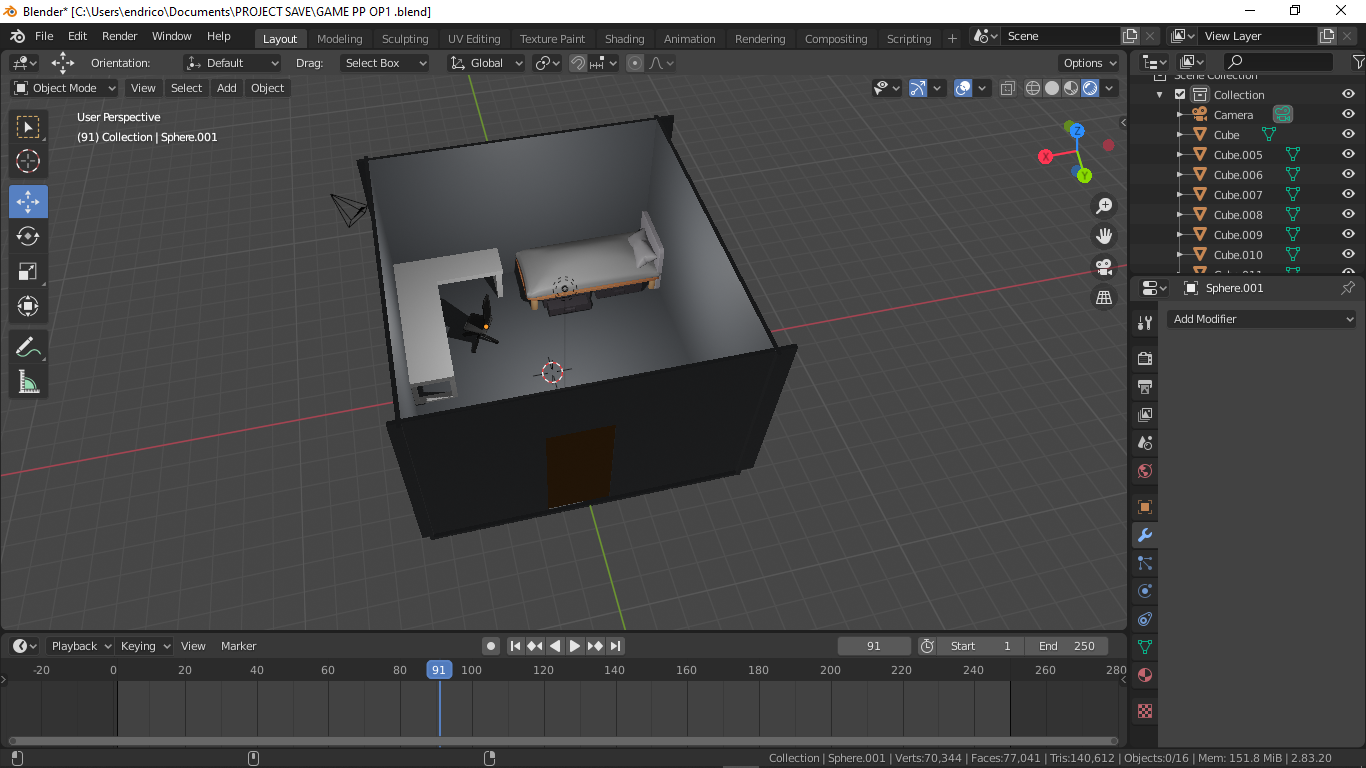Click the zoom magnifier viewport icon
The image size is (1366, 768).
click(x=1104, y=206)
